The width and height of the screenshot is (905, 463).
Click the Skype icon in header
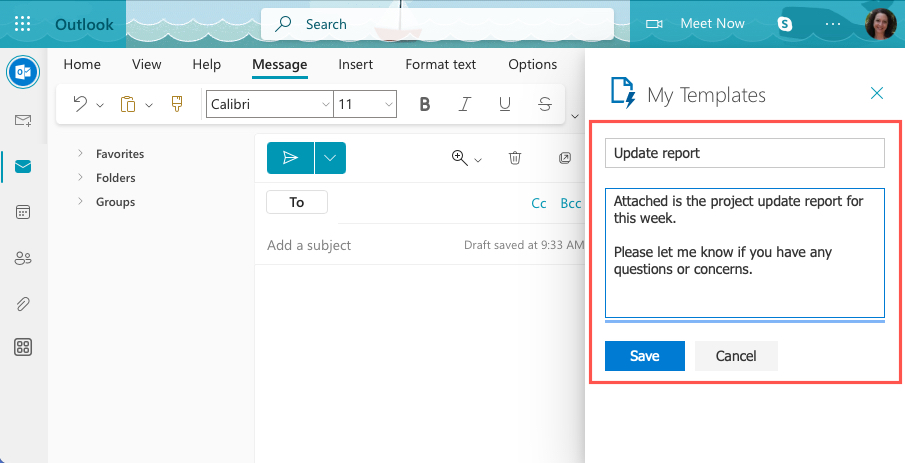click(x=785, y=23)
